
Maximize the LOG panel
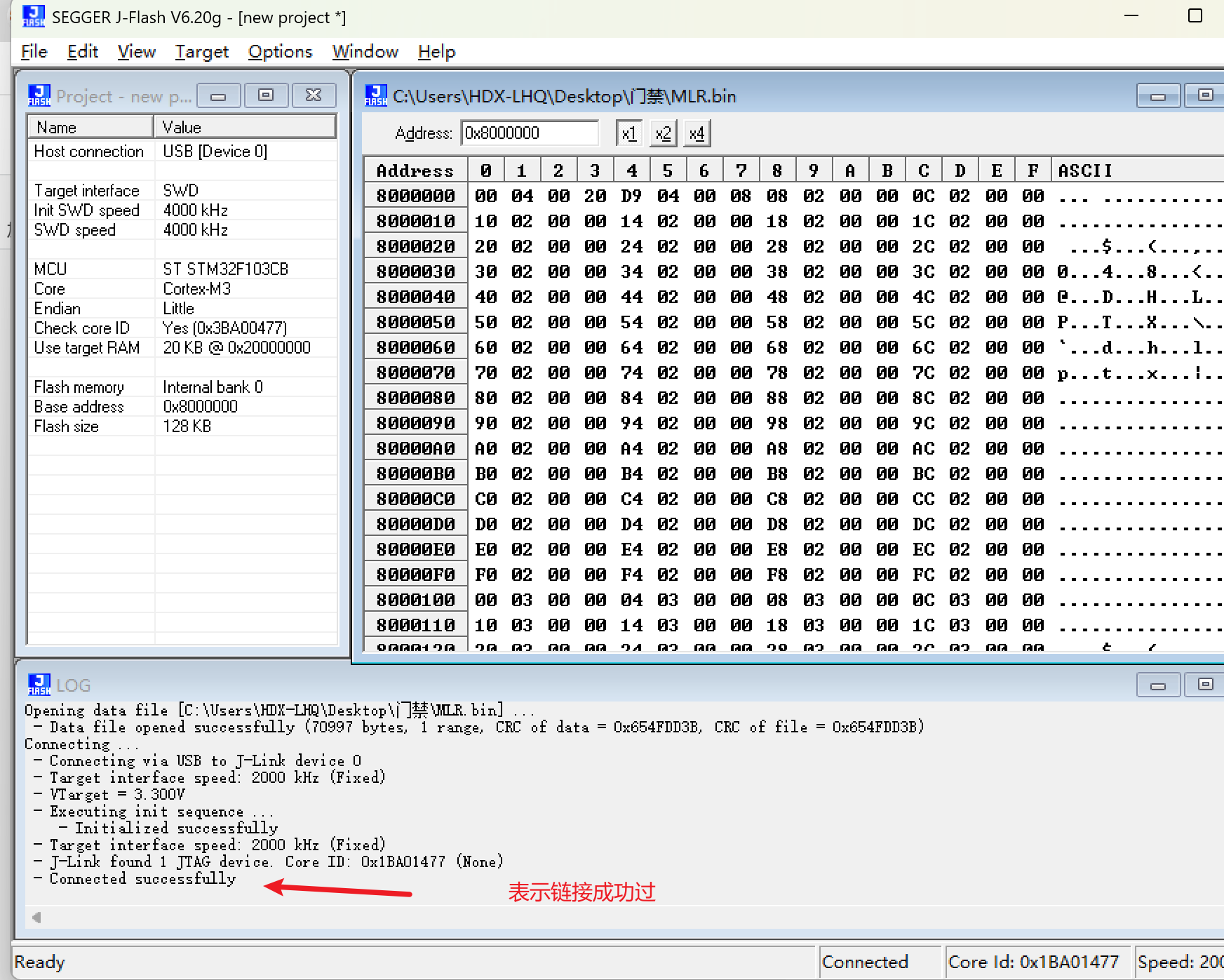1204,685
